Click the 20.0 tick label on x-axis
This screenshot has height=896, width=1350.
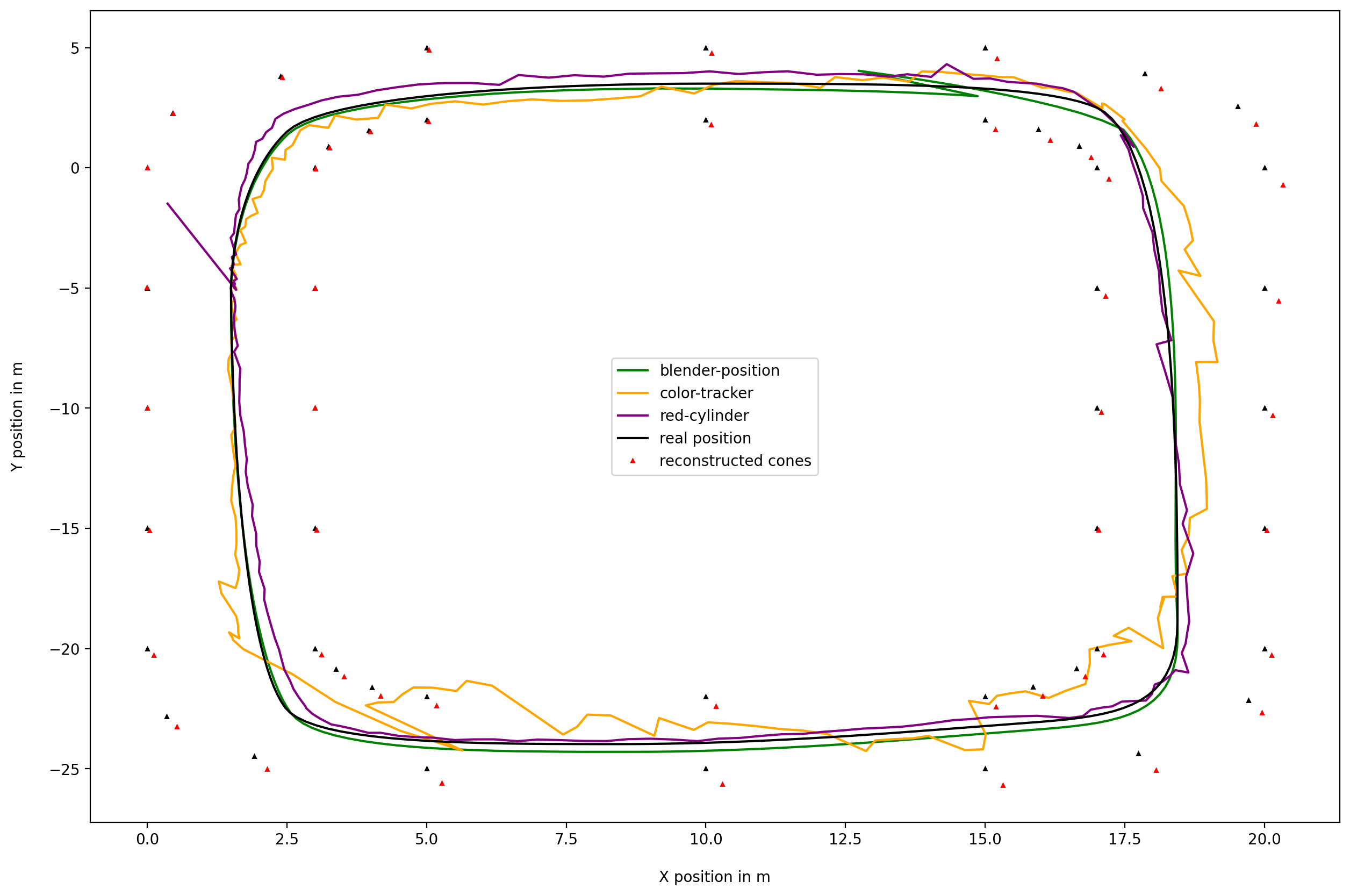click(1265, 840)
